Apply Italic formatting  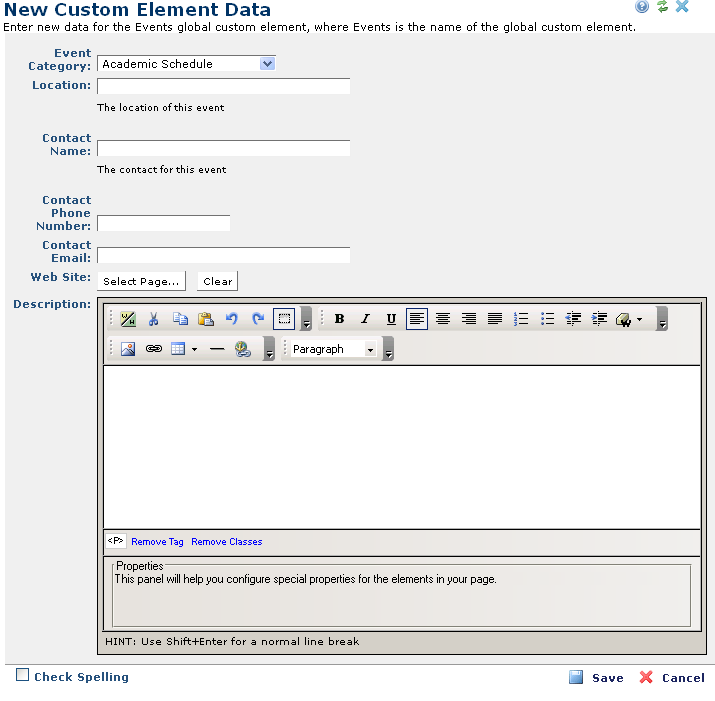click(365, 319)
